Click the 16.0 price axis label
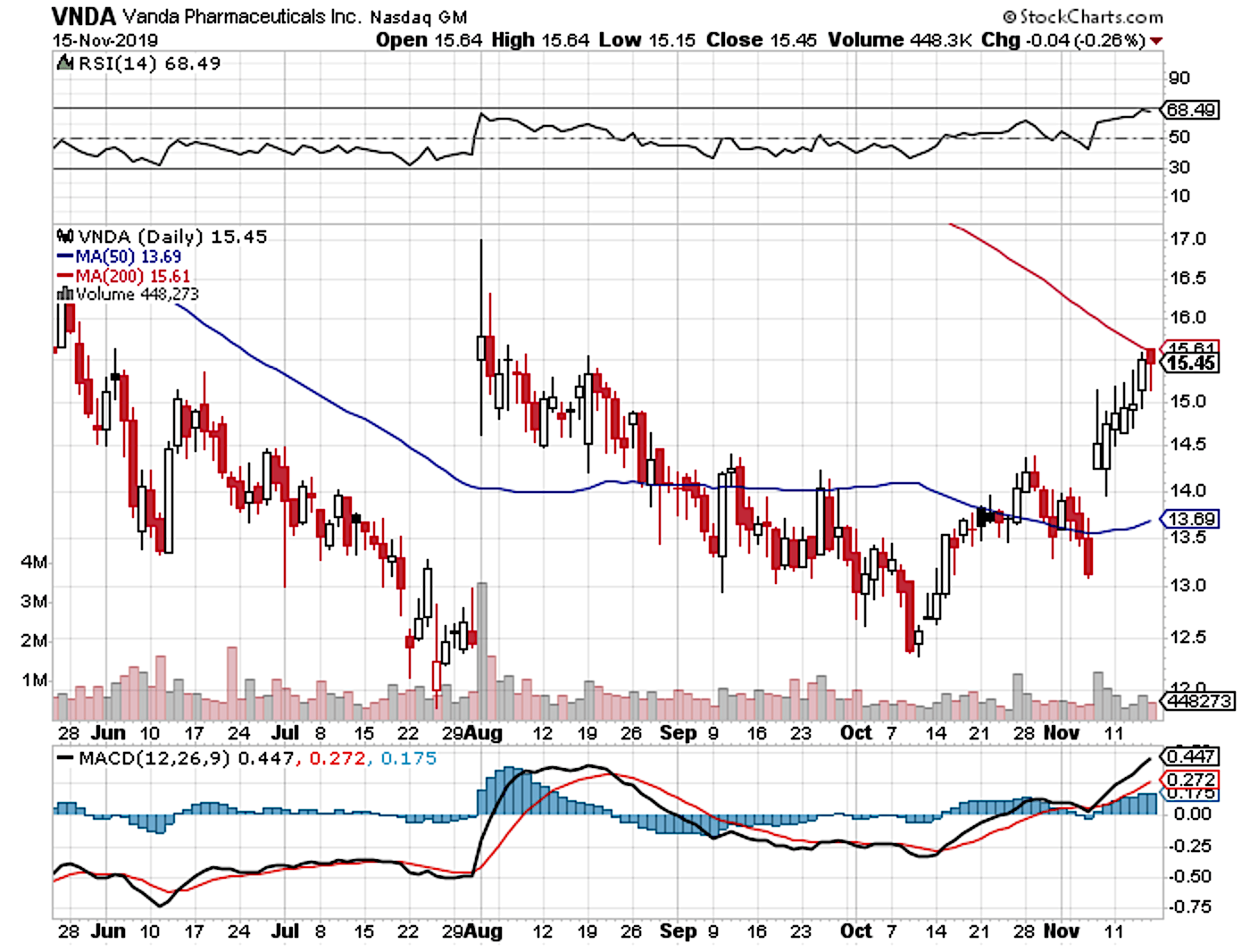Viewport: 1250px width, 952px height. (x=1187, y=317)
